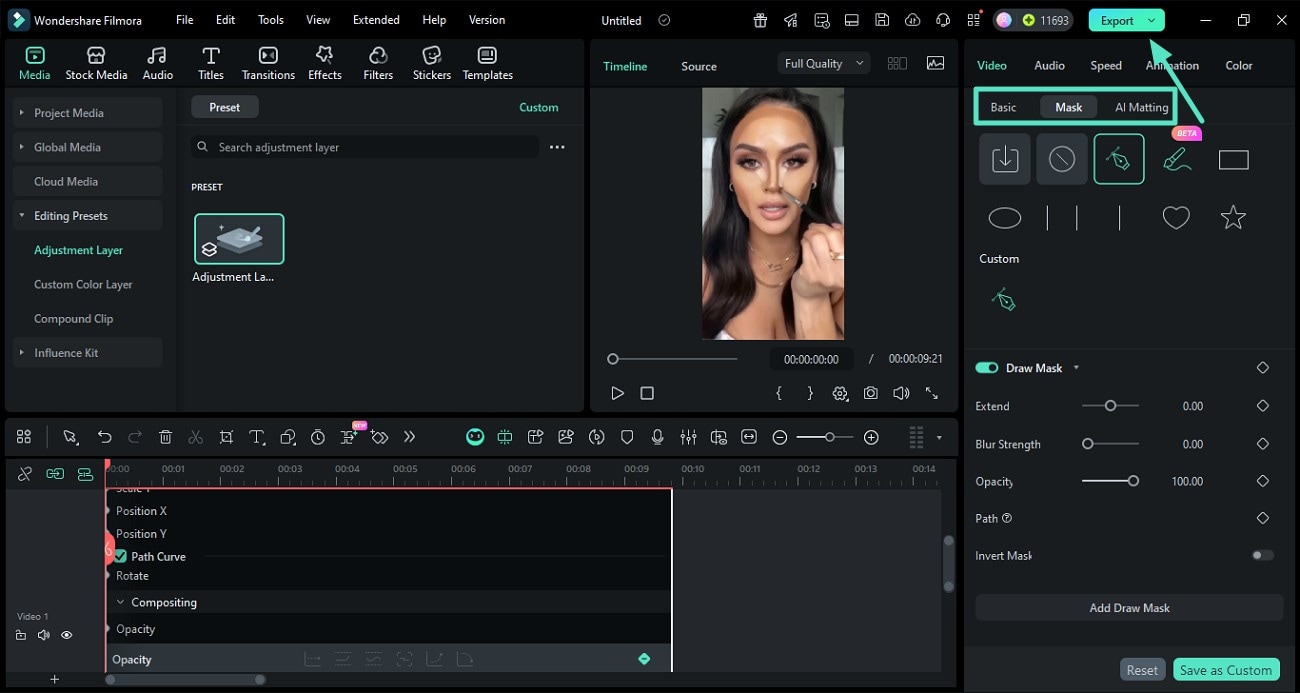Expand the Project Media section
The height and width of the screenshot is (693, 1300).
point(21,112)
